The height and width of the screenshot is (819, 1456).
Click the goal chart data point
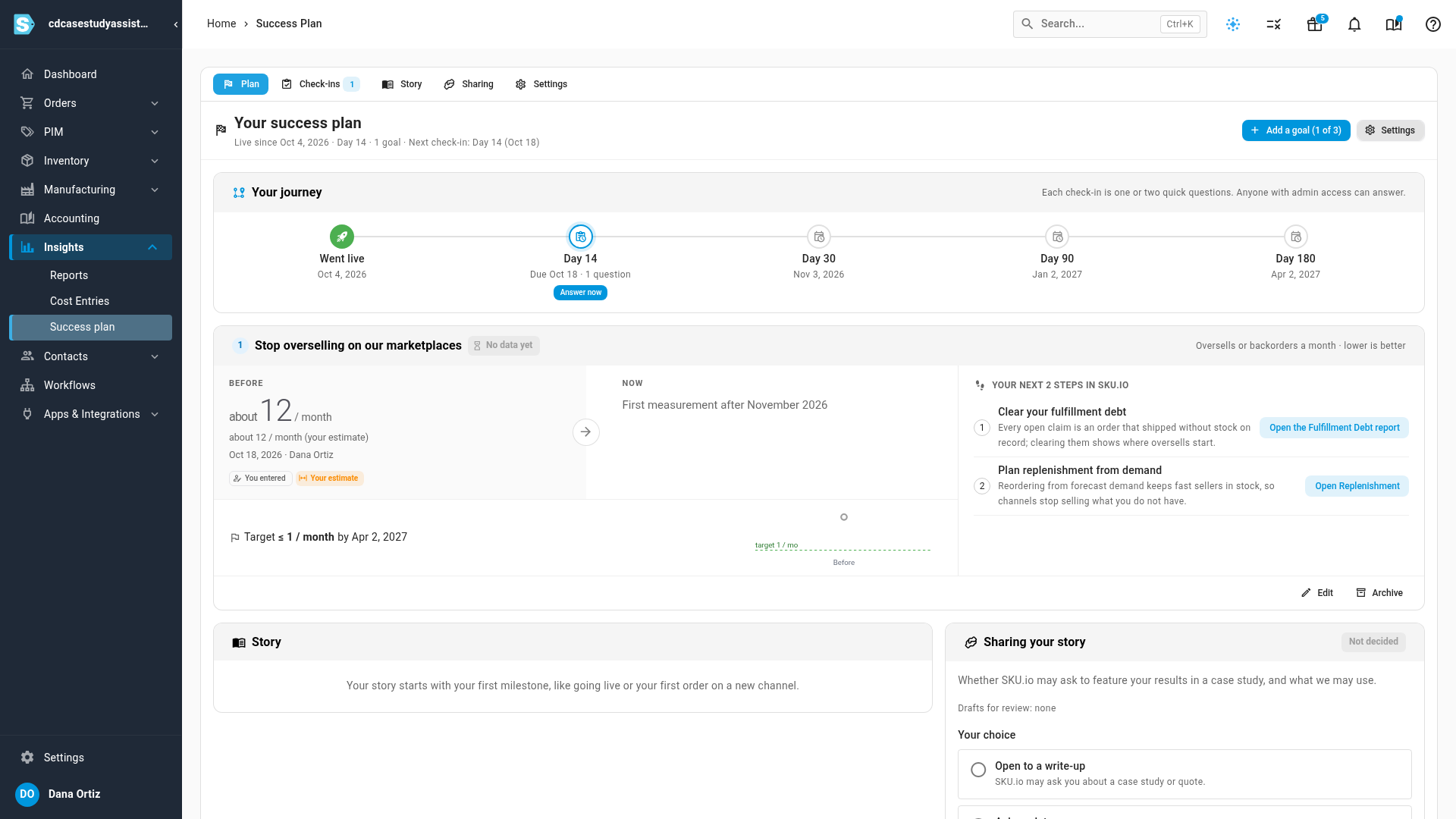[x=844, y=517]
